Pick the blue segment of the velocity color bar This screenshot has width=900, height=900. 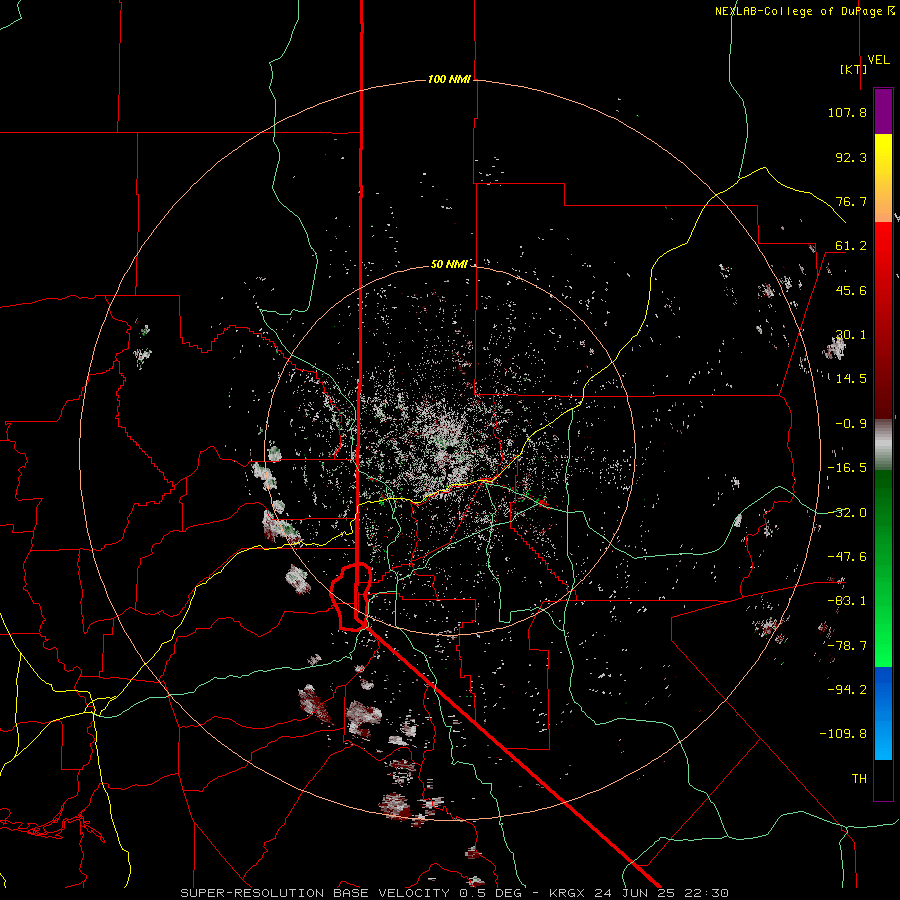[x=883, y=713]
